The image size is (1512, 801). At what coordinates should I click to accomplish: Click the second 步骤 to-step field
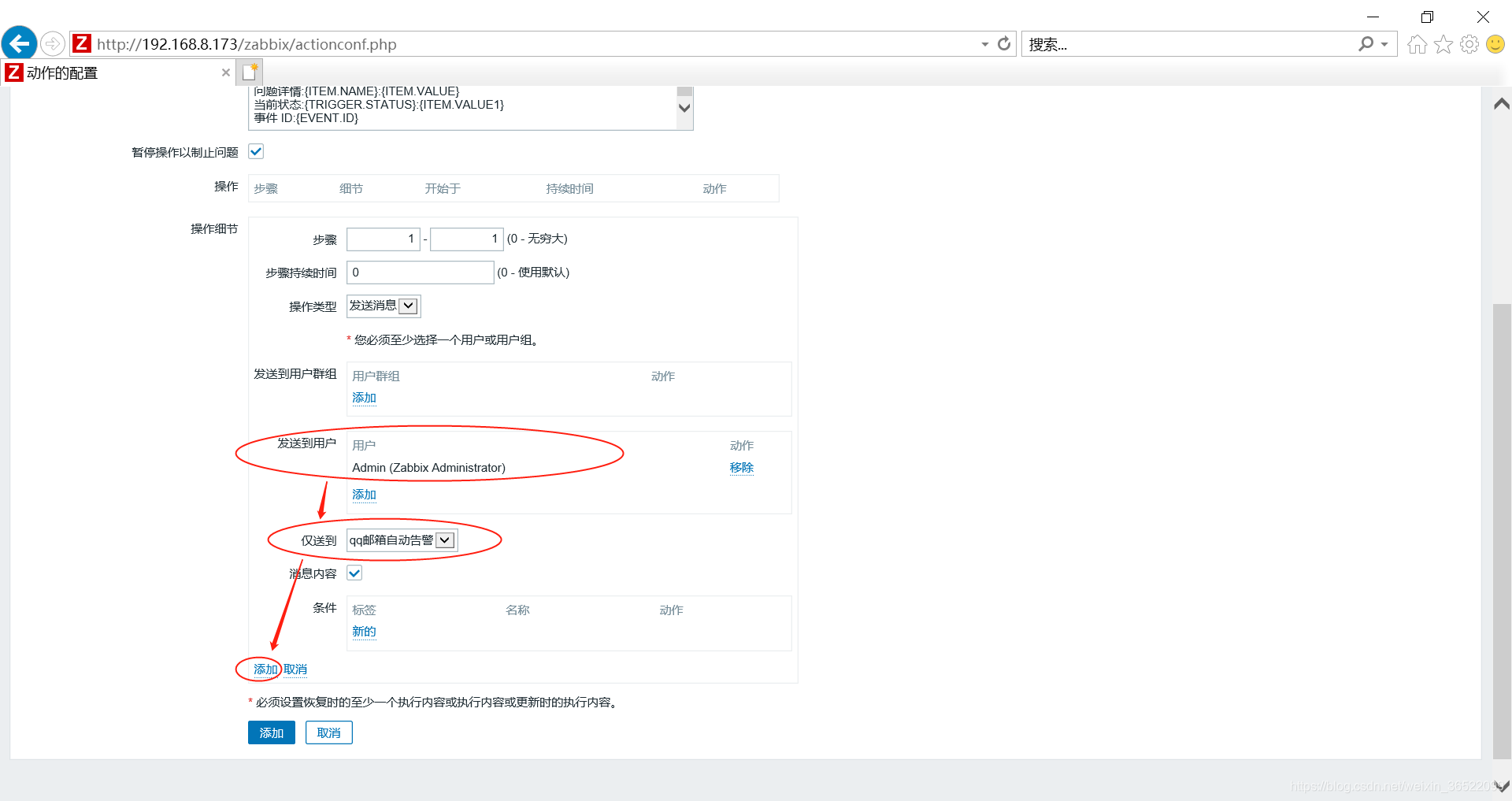[x=467, y=239]
